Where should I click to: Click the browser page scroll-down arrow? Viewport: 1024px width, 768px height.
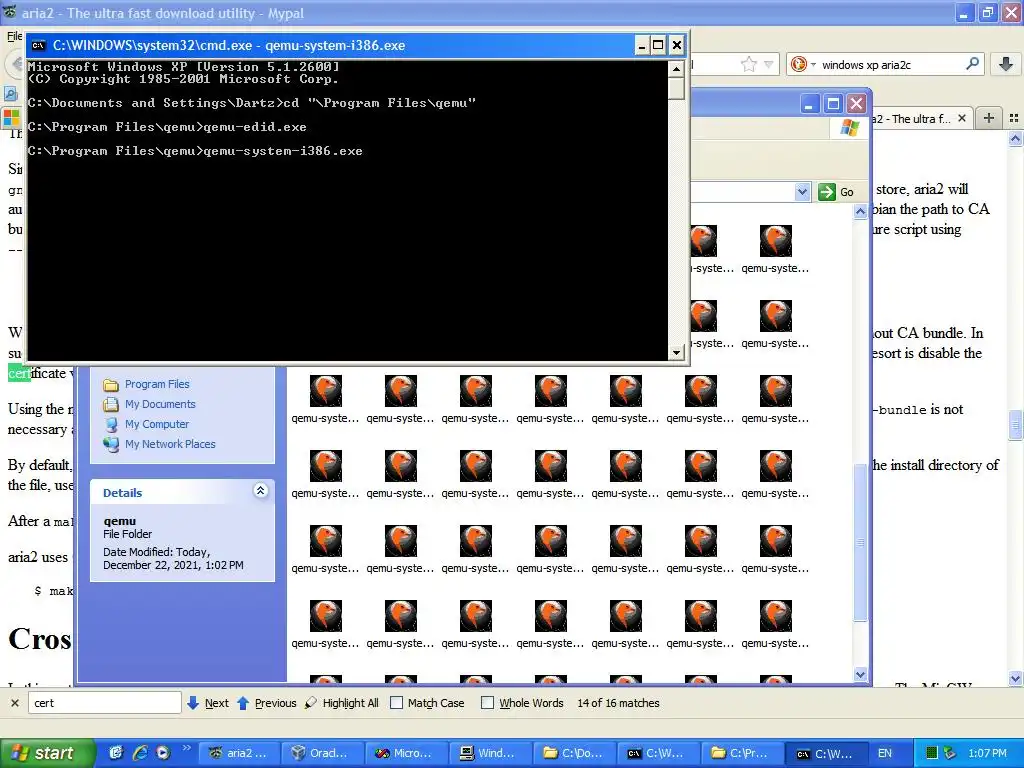pos(1015,679)
